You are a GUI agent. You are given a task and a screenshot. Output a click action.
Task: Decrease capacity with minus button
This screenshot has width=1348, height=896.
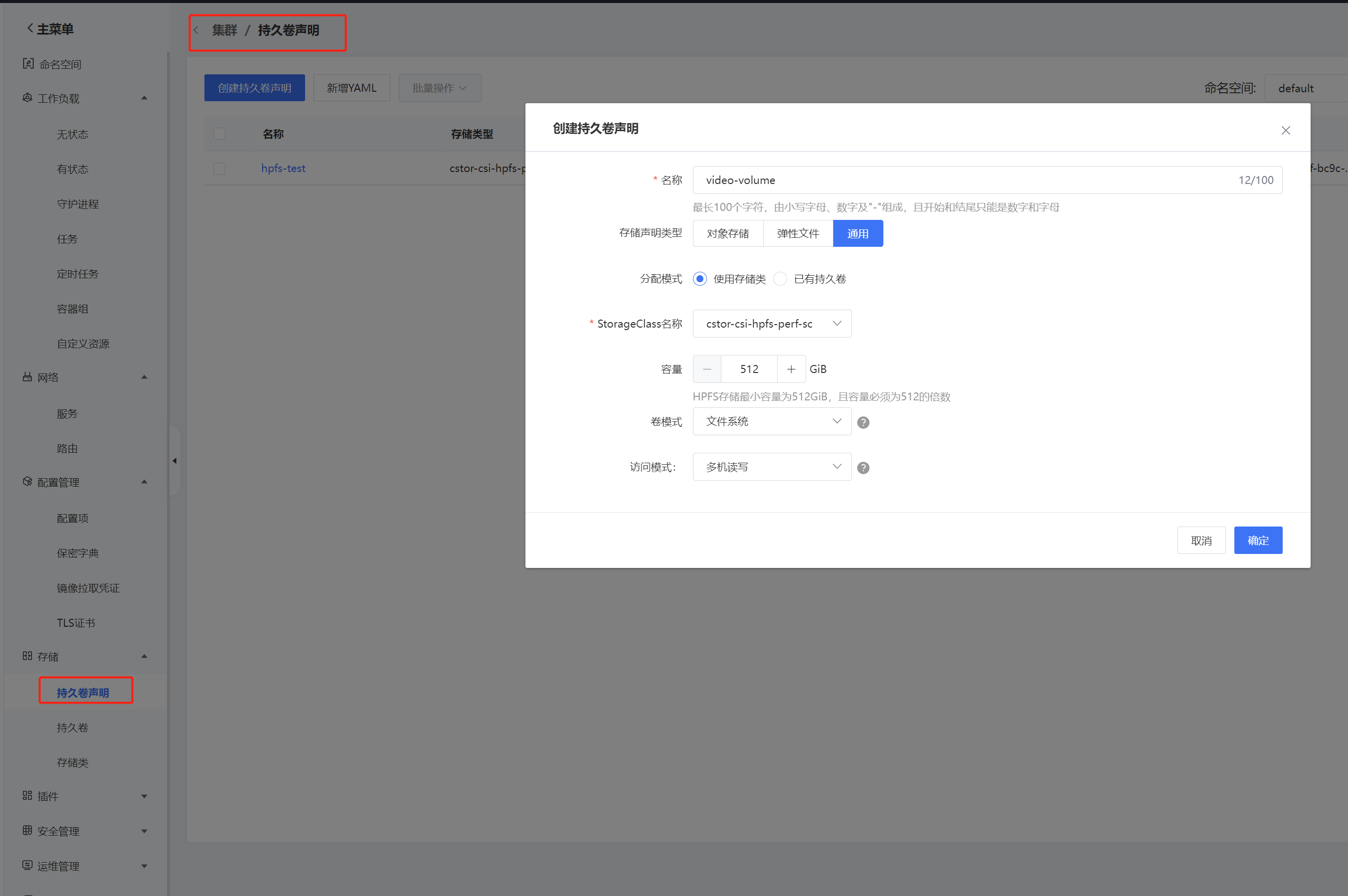tap(707, 369)
